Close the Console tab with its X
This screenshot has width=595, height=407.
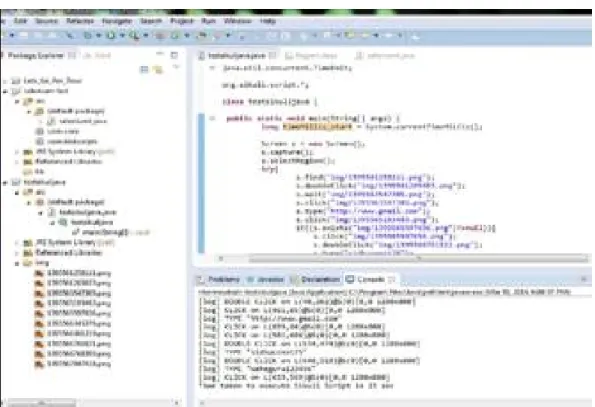(392, 280)
